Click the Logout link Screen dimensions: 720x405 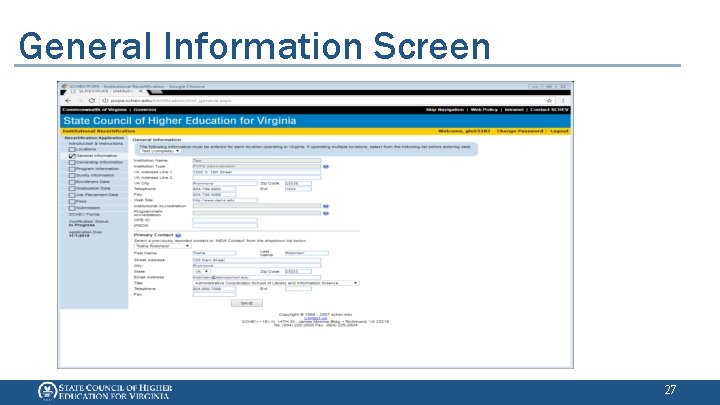[x=559, y=131]
